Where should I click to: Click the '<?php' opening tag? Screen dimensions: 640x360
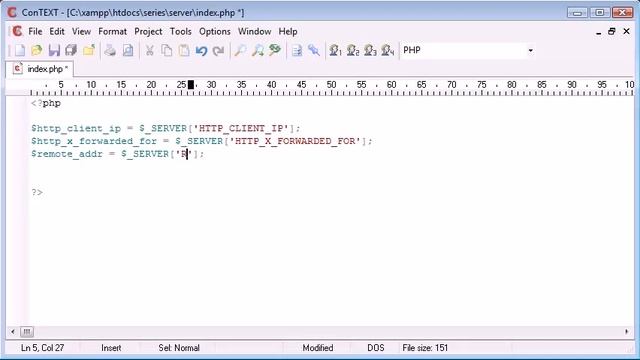(46, 103)
